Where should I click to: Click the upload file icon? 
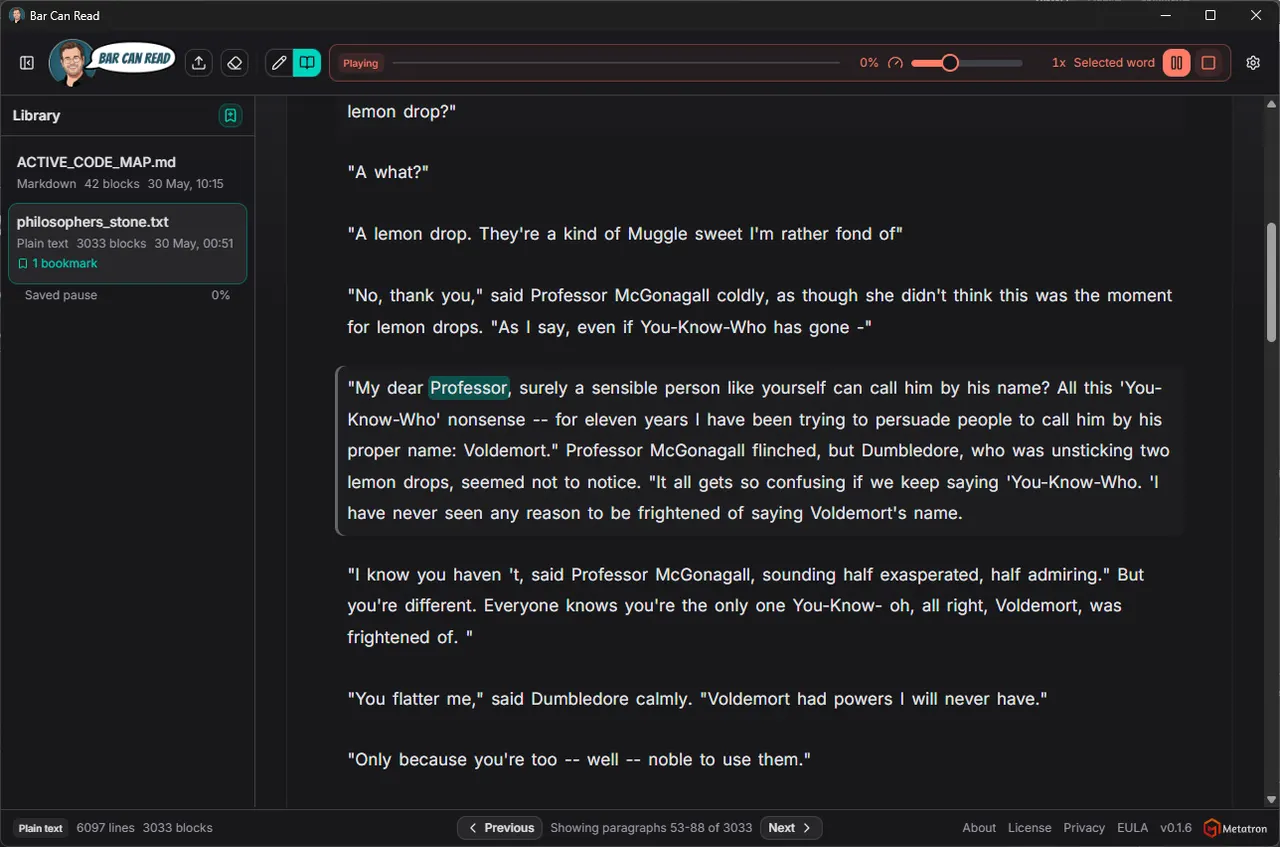[199, 63]
